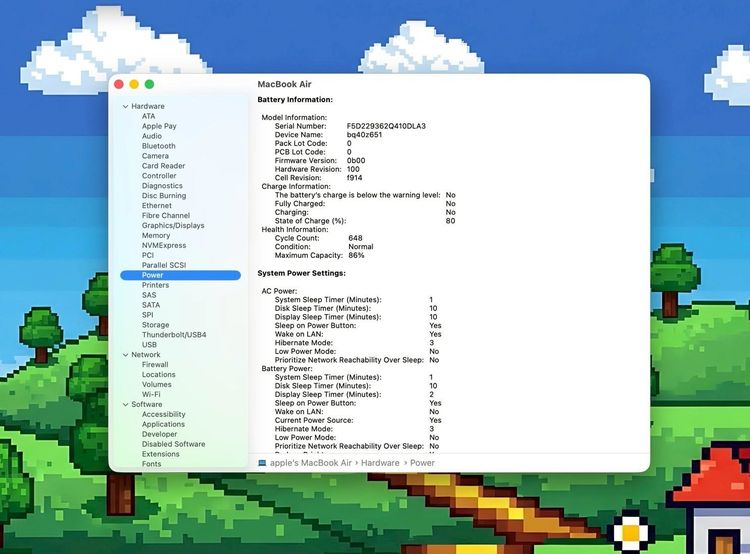Click Hardware in the path bar
This screenshot has height=554, width=750.
(380, 463)
